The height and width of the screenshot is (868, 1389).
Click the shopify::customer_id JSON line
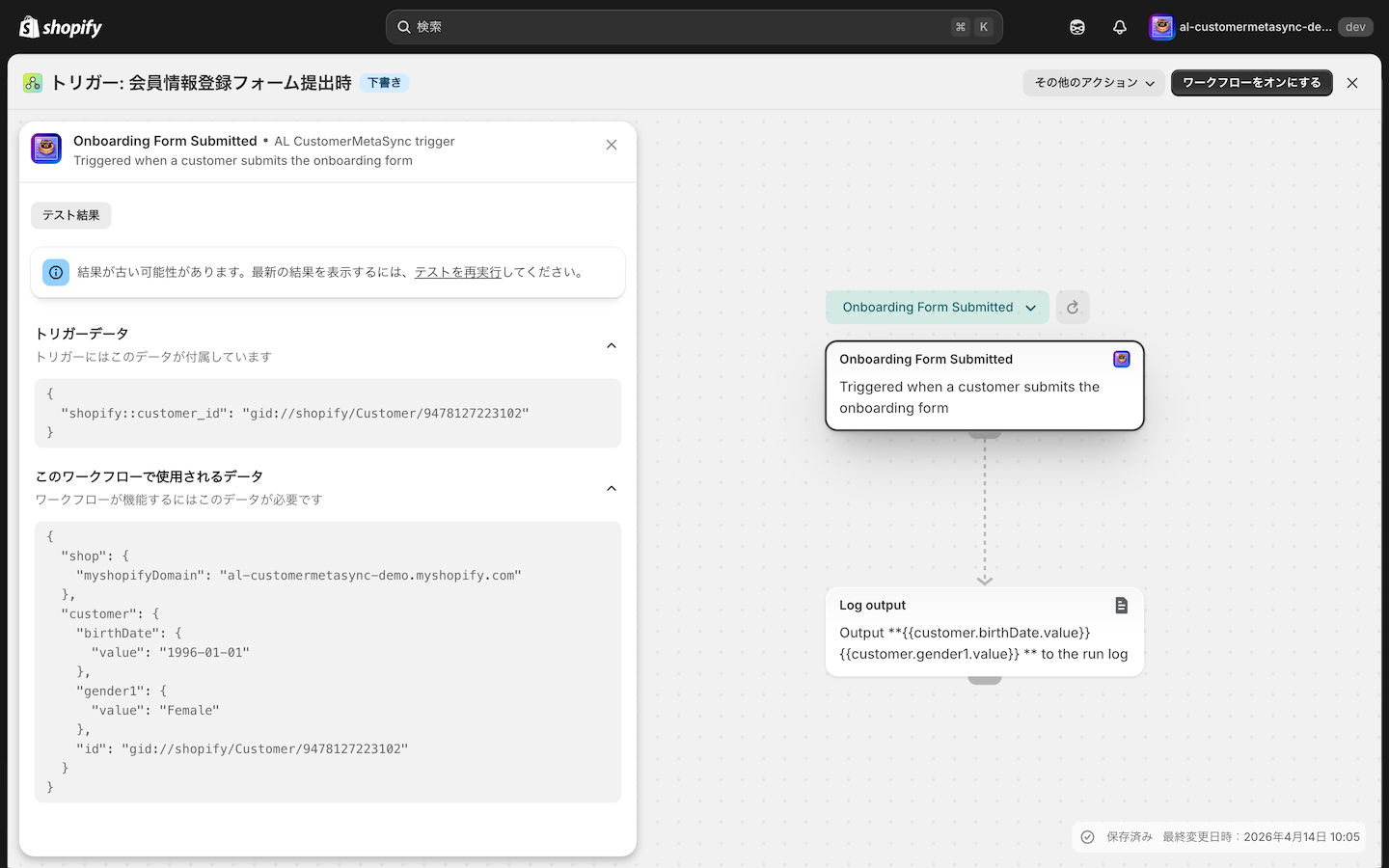[x=295, y=413]
